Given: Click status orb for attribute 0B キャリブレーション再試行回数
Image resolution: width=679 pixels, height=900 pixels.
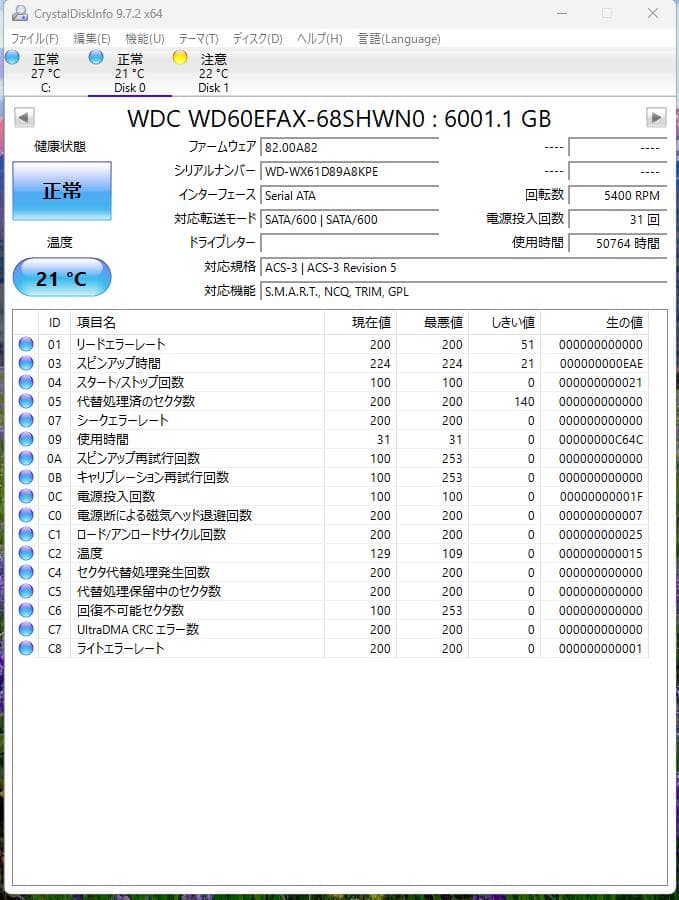Looking at the screenshot, I should [26, 476].
